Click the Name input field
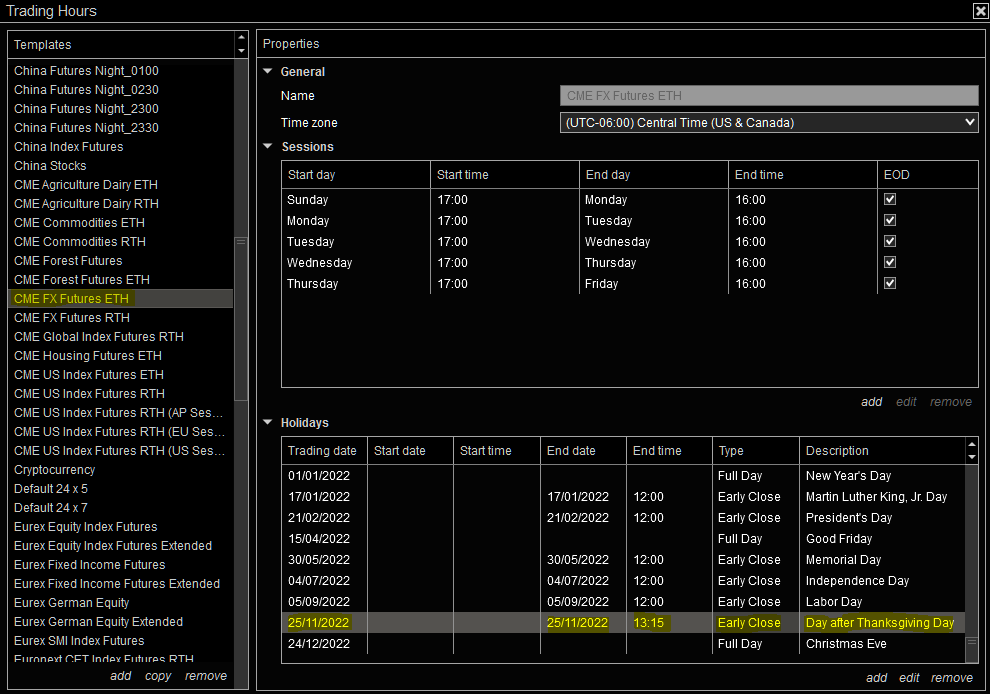 (768, 96)
